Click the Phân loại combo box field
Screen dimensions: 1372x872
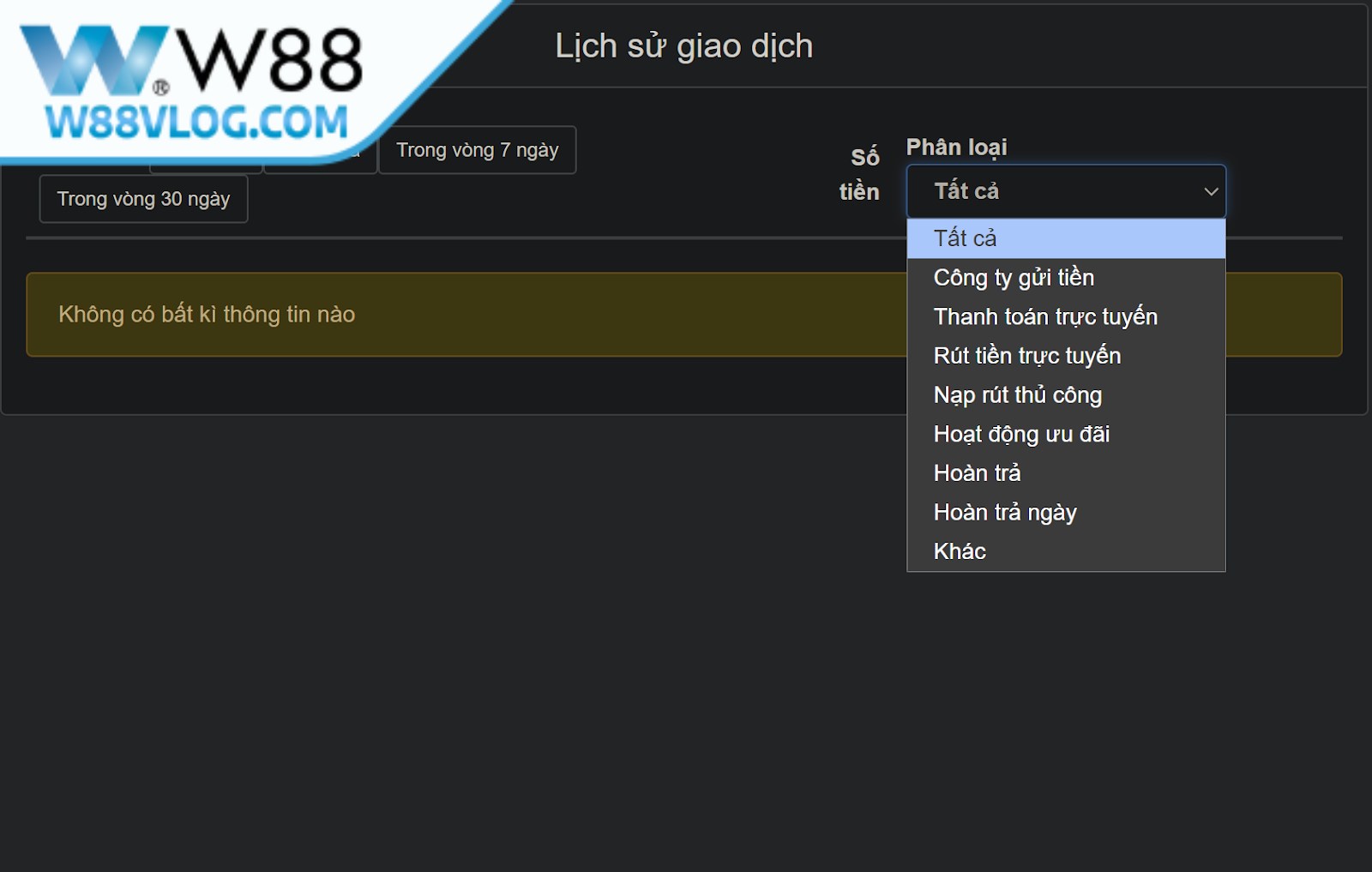(x=1066, y=191)
